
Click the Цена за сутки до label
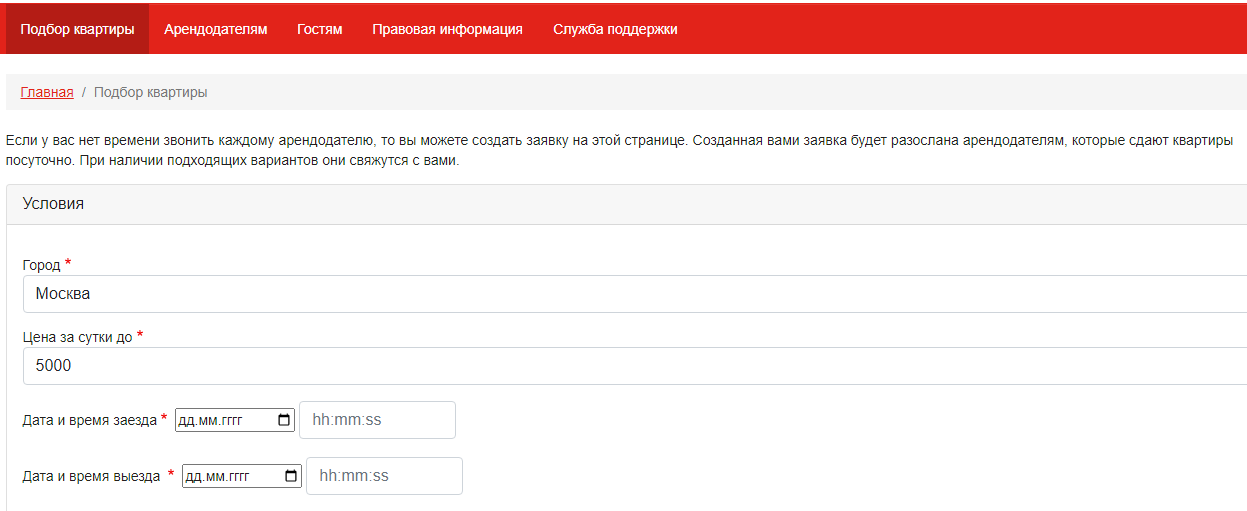coord(77,337)
